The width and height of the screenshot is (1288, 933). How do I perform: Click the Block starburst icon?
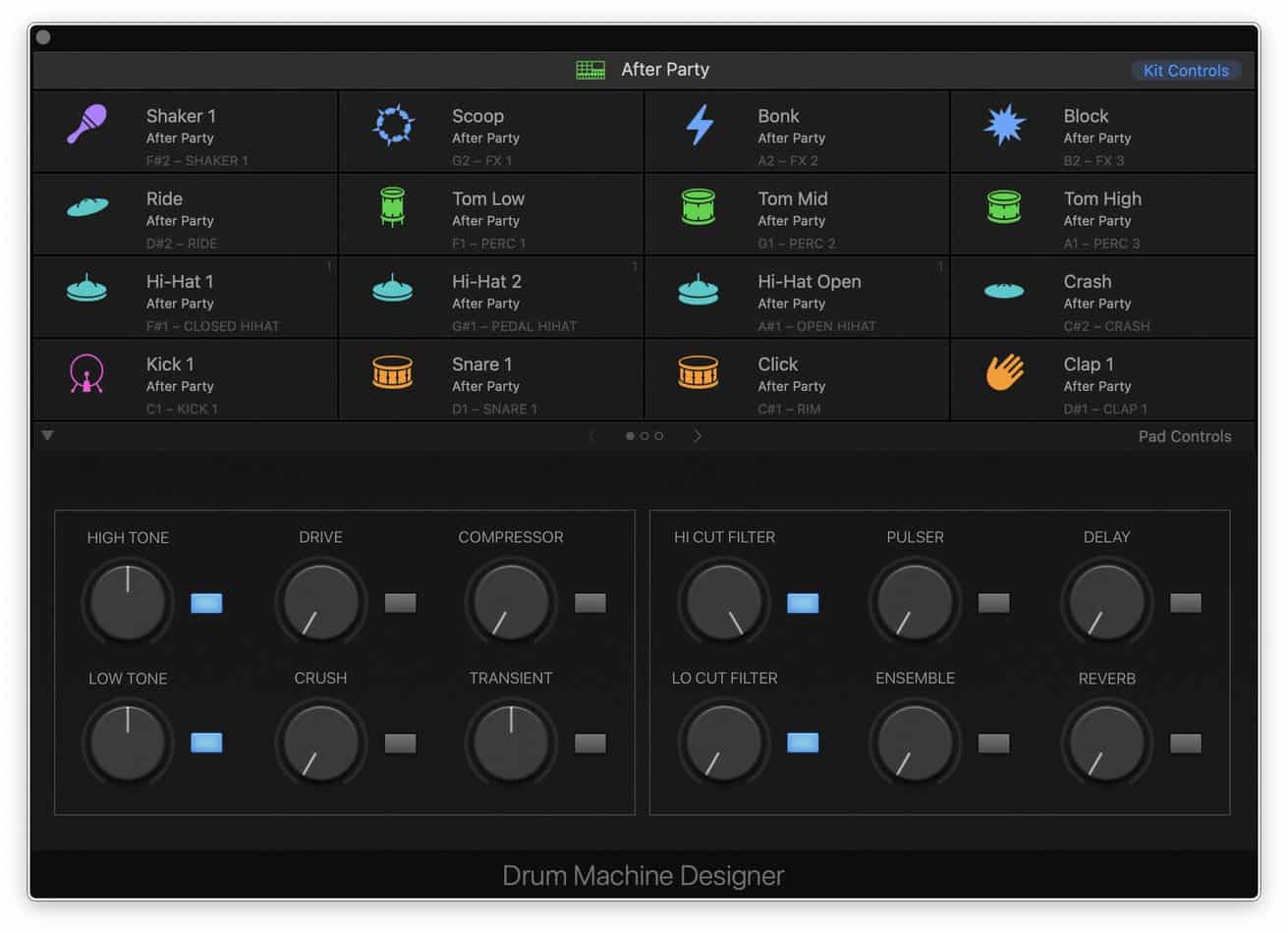click(1004, 125)
